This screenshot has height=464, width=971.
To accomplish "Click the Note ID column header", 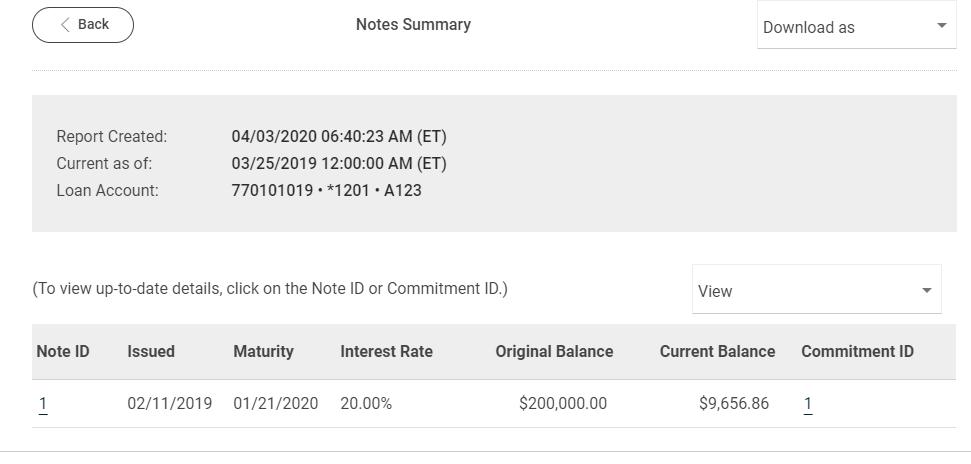I will (x=63, y=352).
